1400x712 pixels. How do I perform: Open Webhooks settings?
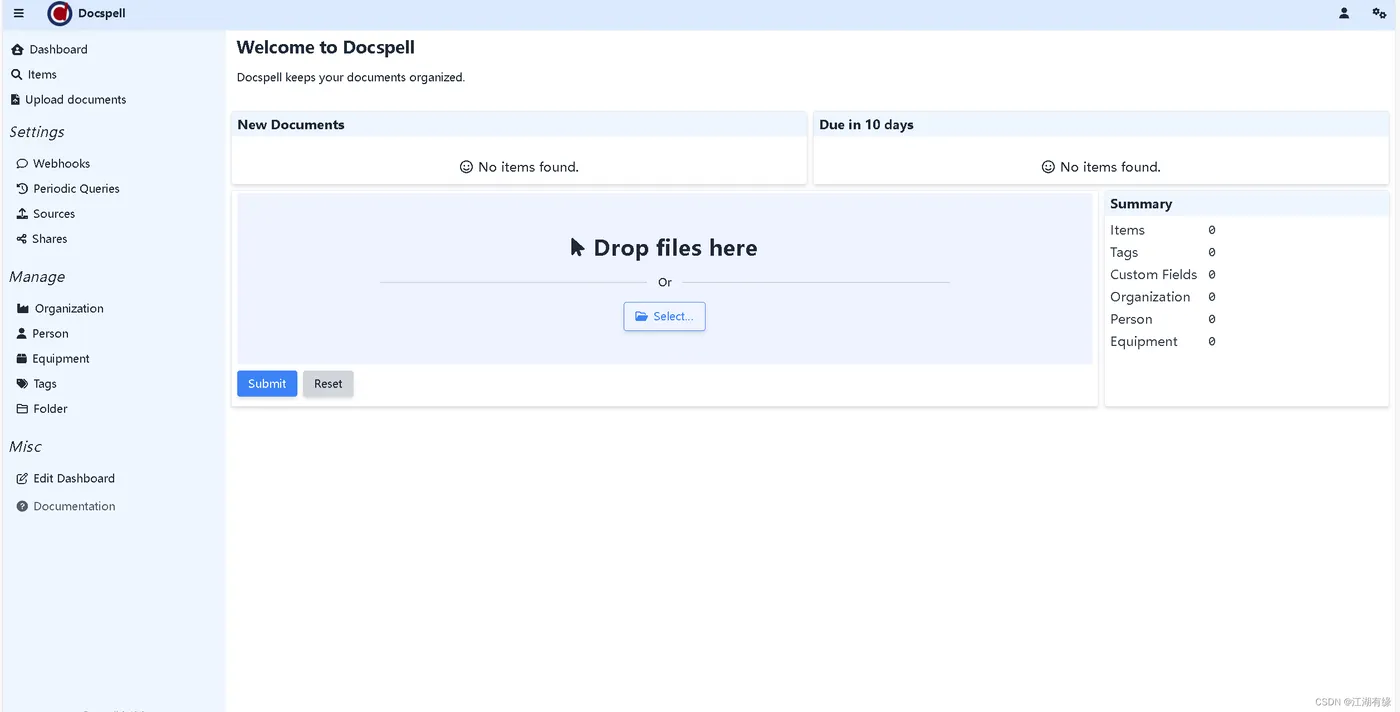coord(61,164)
